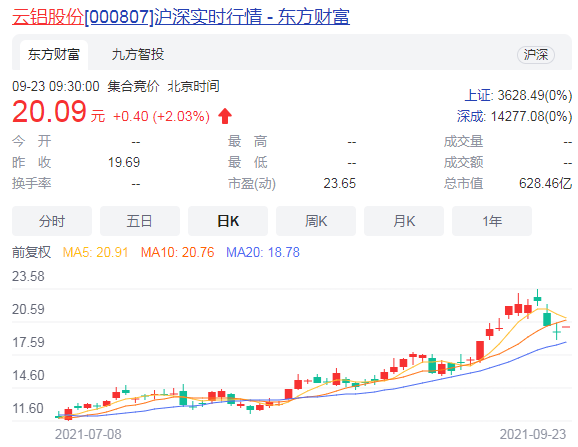Click the current price 20.09

click(49, 111)
